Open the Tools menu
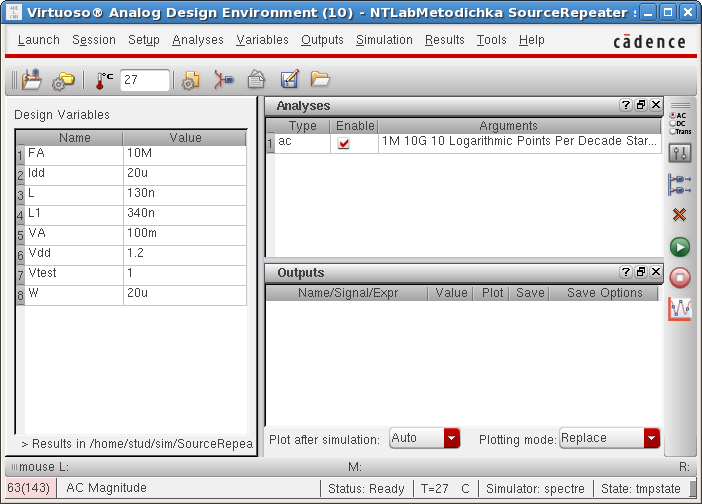 pos(491,40)
